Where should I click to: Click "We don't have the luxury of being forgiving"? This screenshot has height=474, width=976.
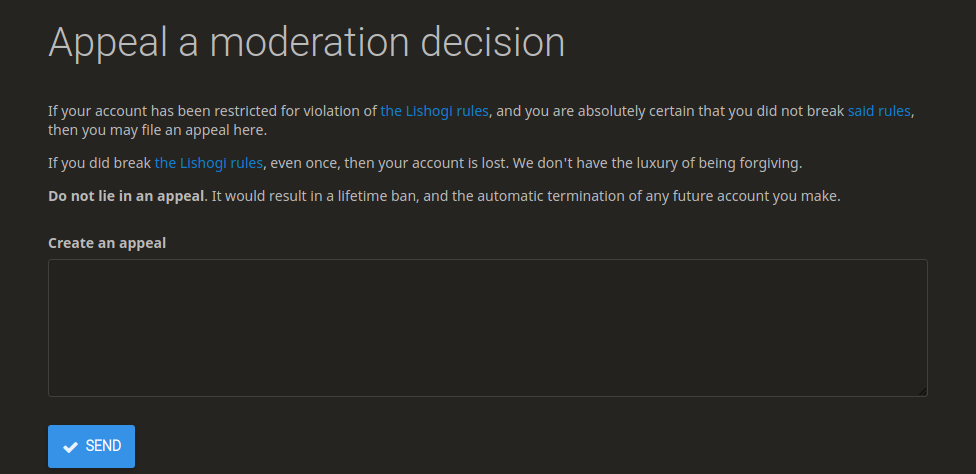click(x=658, y=162)
